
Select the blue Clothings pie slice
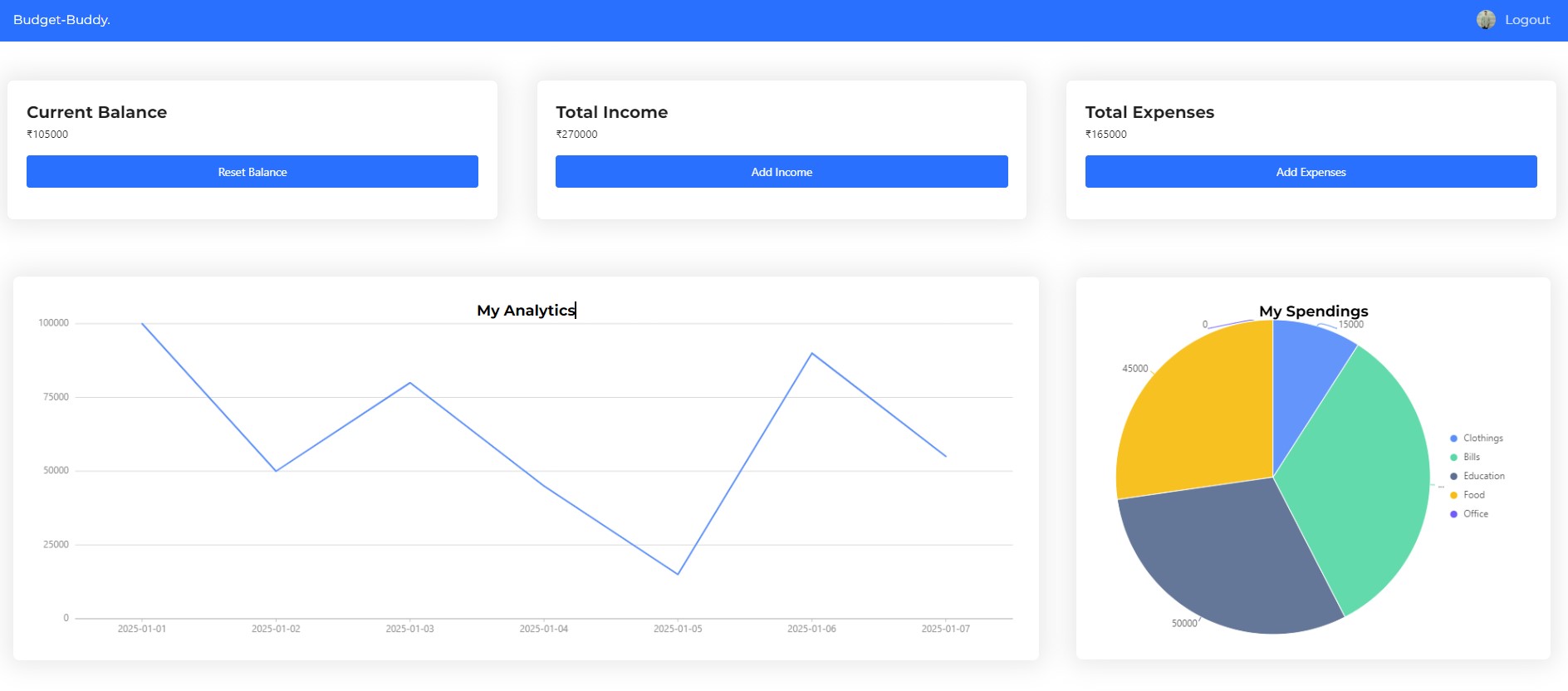pos(1306,374)
